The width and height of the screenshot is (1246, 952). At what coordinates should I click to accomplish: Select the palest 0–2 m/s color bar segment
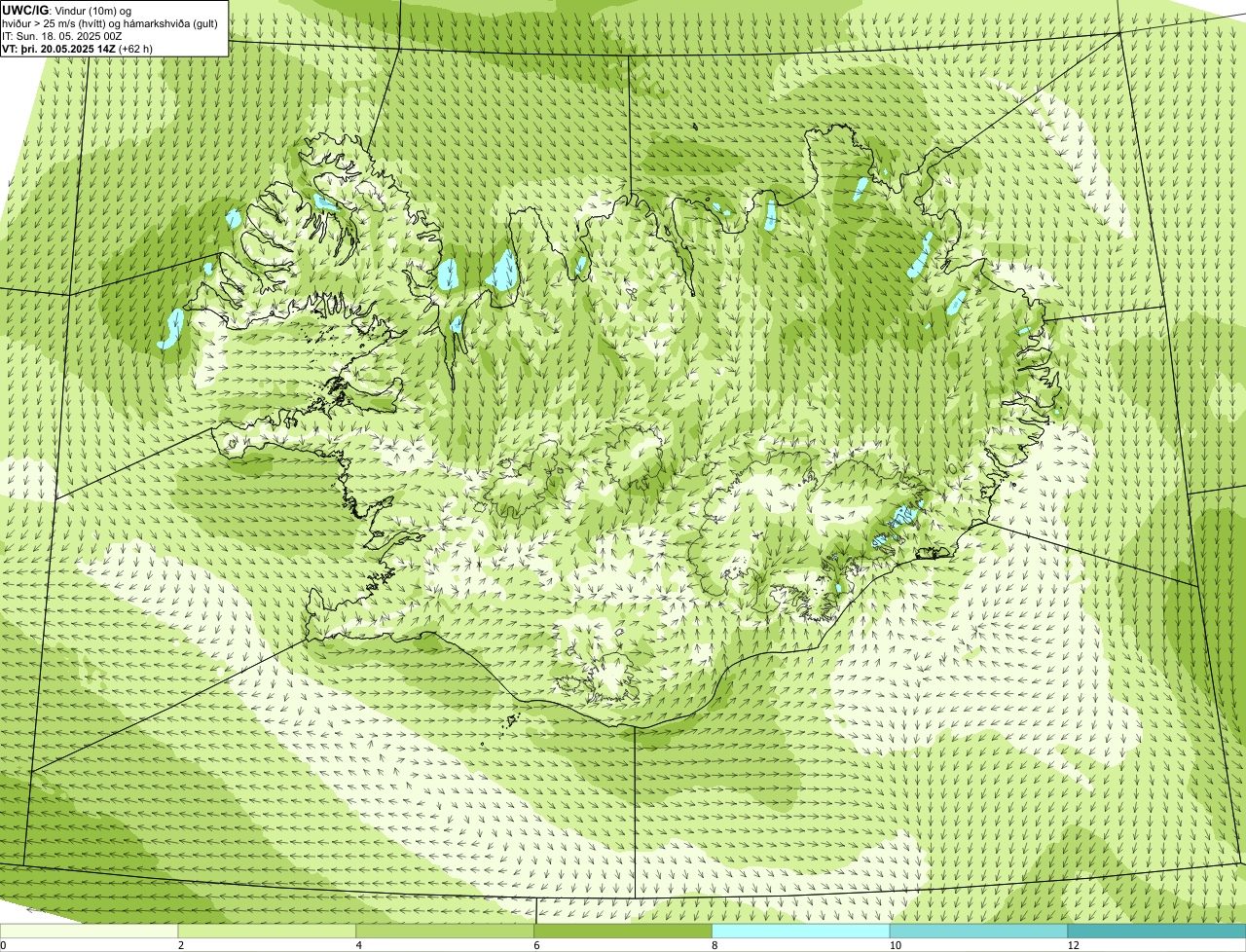pos(90,931)
